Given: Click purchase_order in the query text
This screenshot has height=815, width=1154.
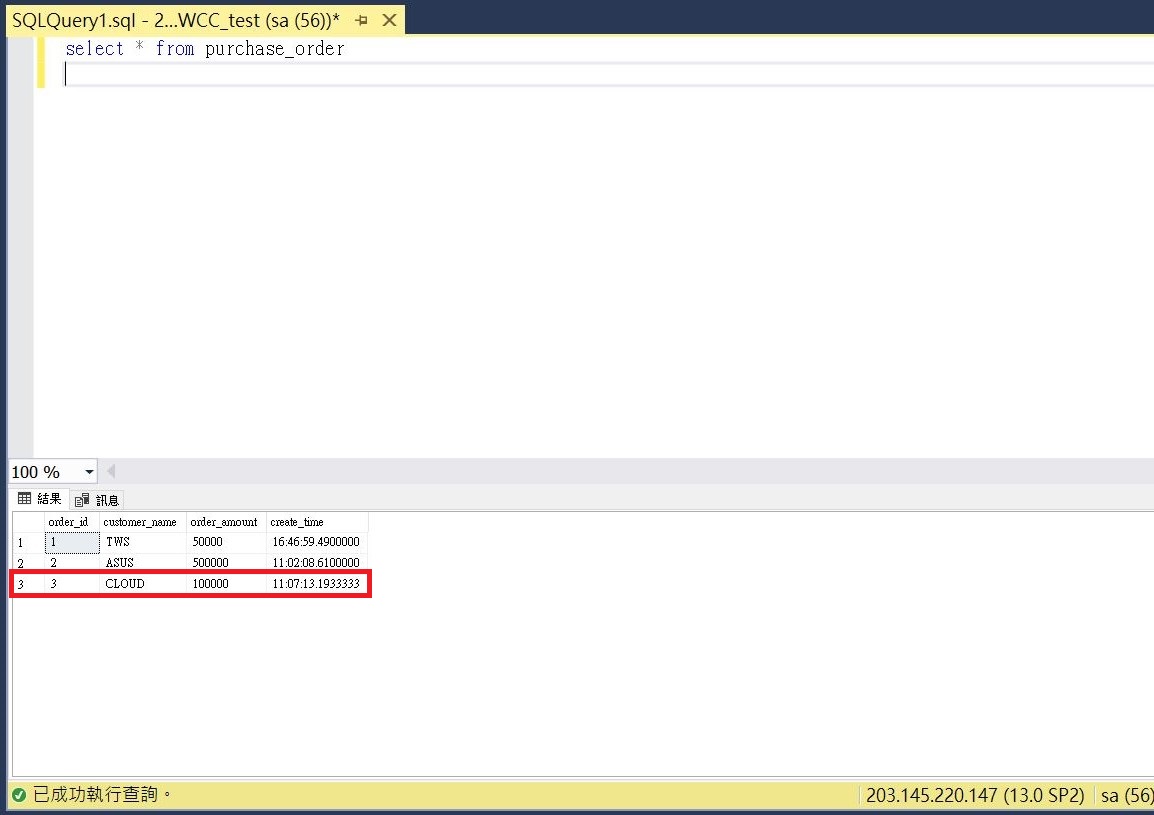Looking at the screenshot, I should pyautogui.click(x=275, y=49).
